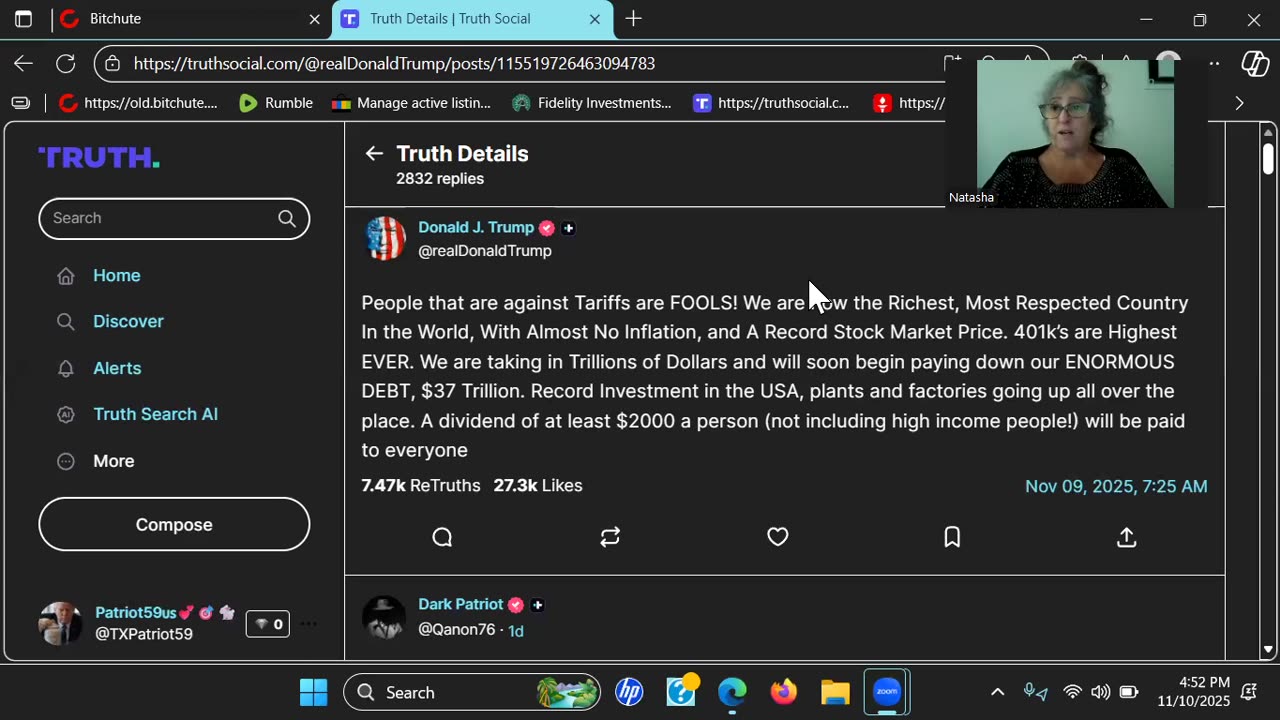This screenshot has height=720, width=1280.
Task: Show hidden tray icons chevron
Action: point(997,692)
